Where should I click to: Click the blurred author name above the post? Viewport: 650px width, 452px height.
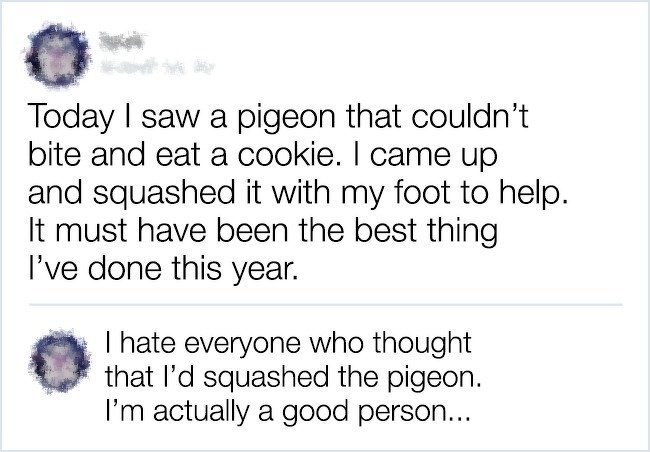[121, 42]
